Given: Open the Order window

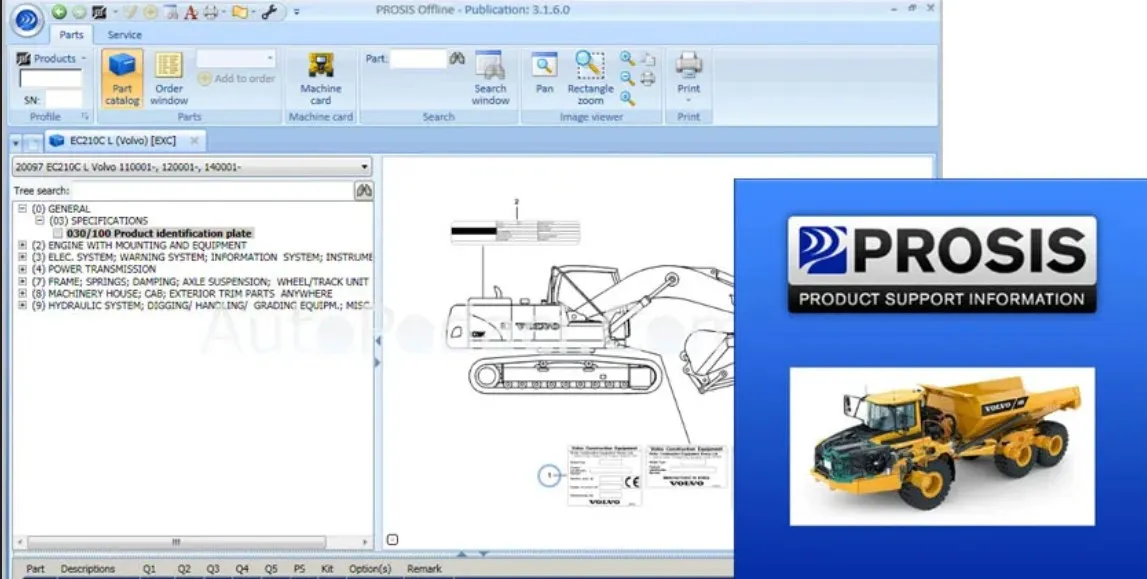Looking at the screenshot, I should click(168, 79).
